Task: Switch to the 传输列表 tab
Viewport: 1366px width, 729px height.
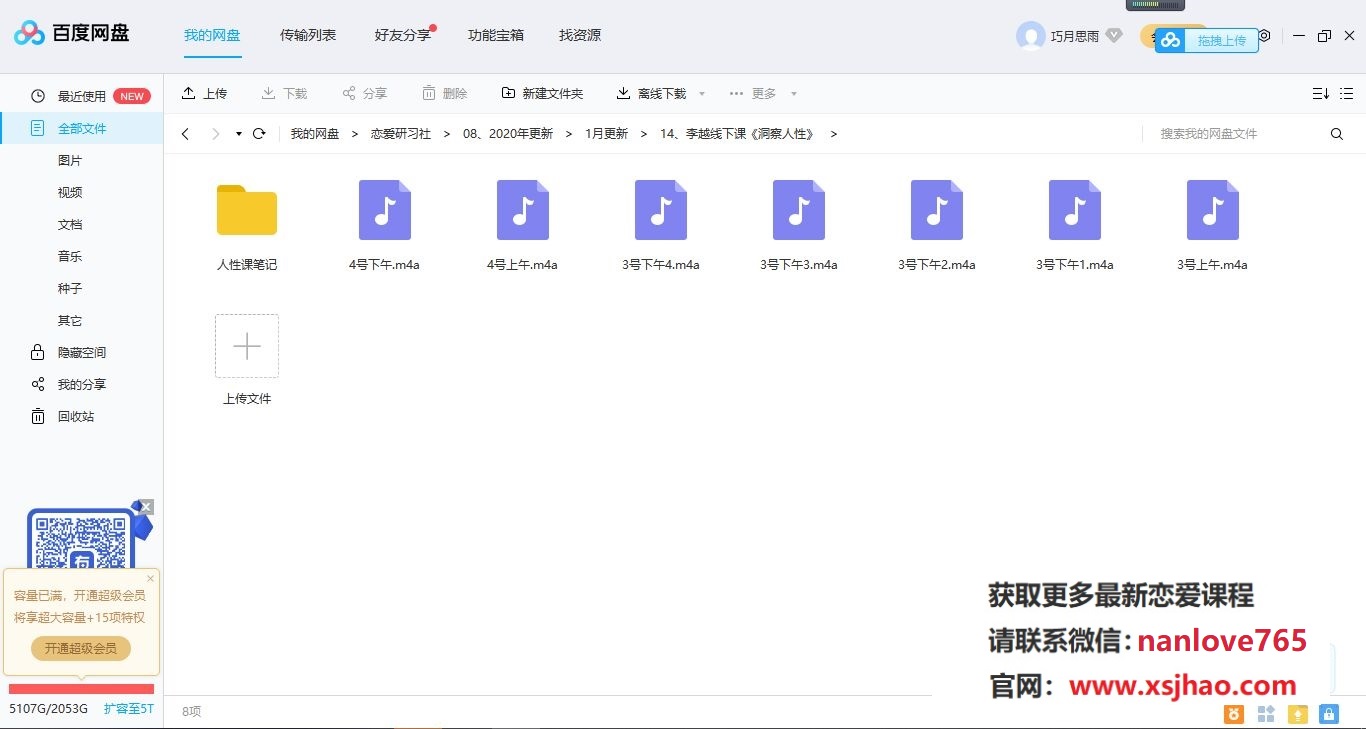Action: (307, 35)
